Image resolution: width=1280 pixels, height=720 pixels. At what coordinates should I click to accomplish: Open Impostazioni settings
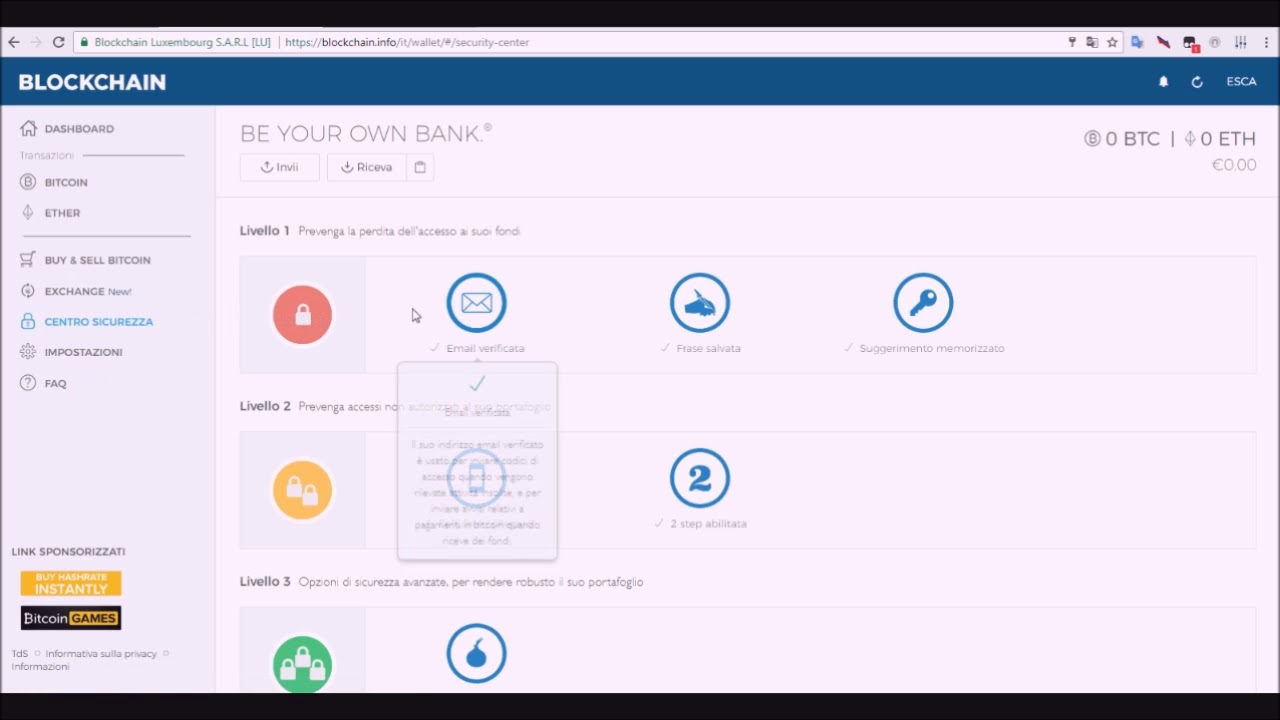[71, 352]
